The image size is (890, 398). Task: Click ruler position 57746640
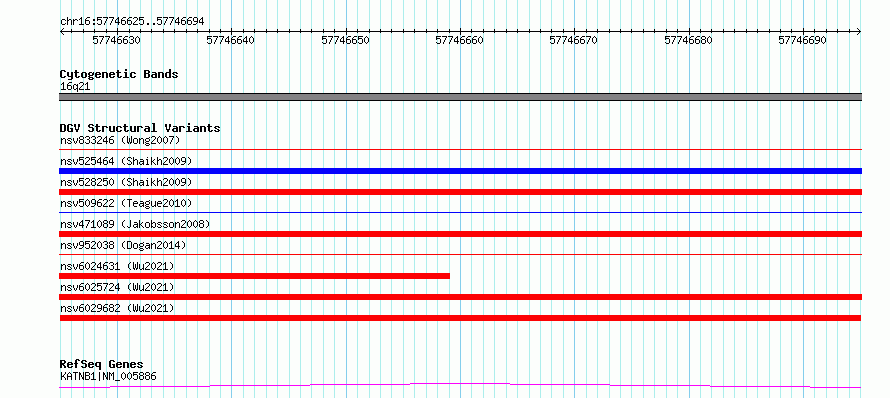click(230, 40)
